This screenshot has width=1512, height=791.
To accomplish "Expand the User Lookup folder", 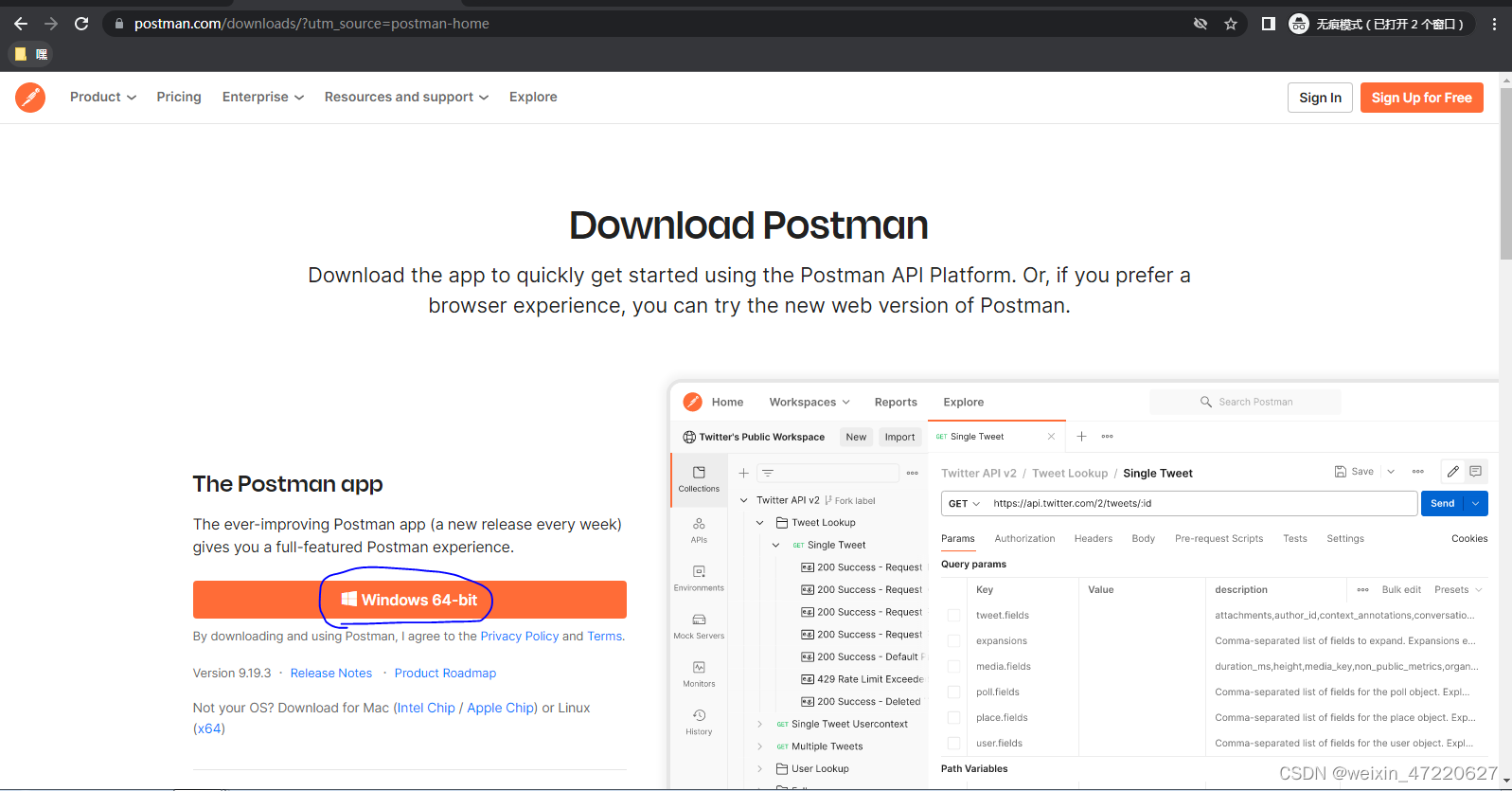I will 759,769.
